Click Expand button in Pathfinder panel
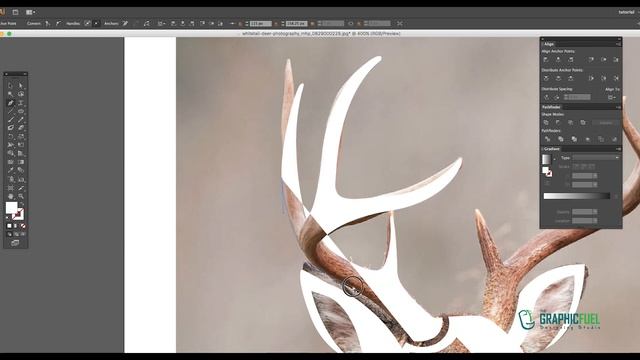Image resolution: width=640 pixels, height=360 pixels. [606, 122]
